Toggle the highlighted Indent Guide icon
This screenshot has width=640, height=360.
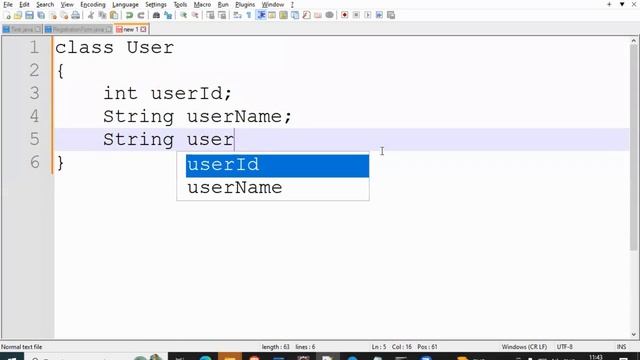261,16
